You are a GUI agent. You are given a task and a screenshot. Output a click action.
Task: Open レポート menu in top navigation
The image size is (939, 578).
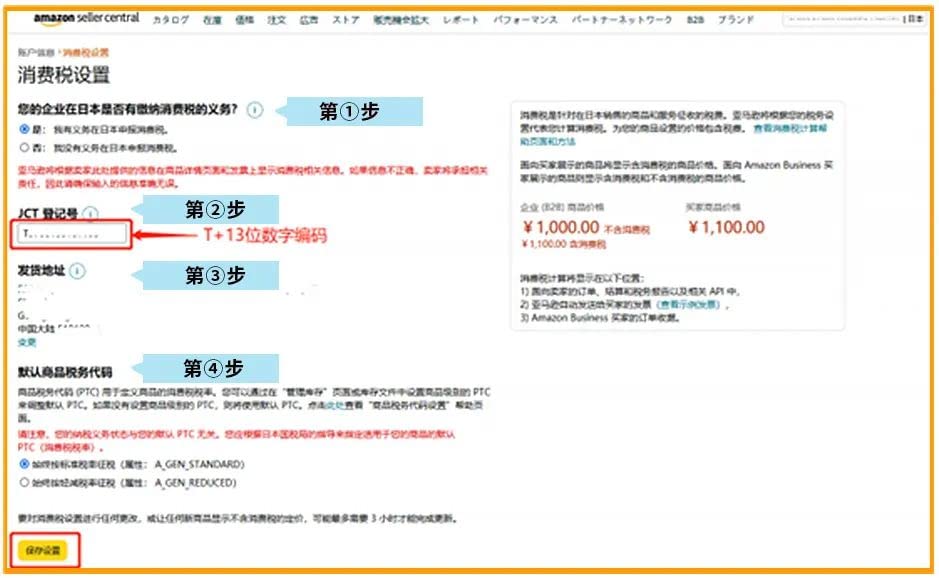pyautogui.click(x=460, y=20)
